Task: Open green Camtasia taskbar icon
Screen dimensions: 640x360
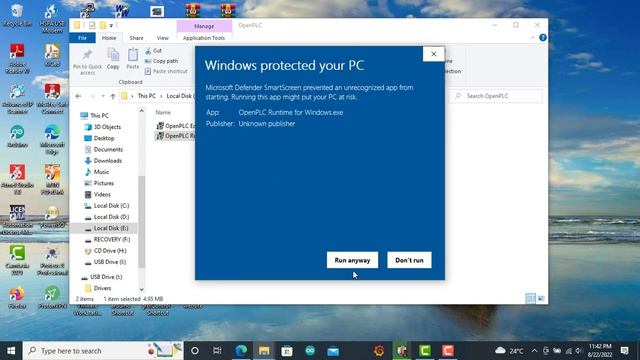Action: tap(425, 351)
